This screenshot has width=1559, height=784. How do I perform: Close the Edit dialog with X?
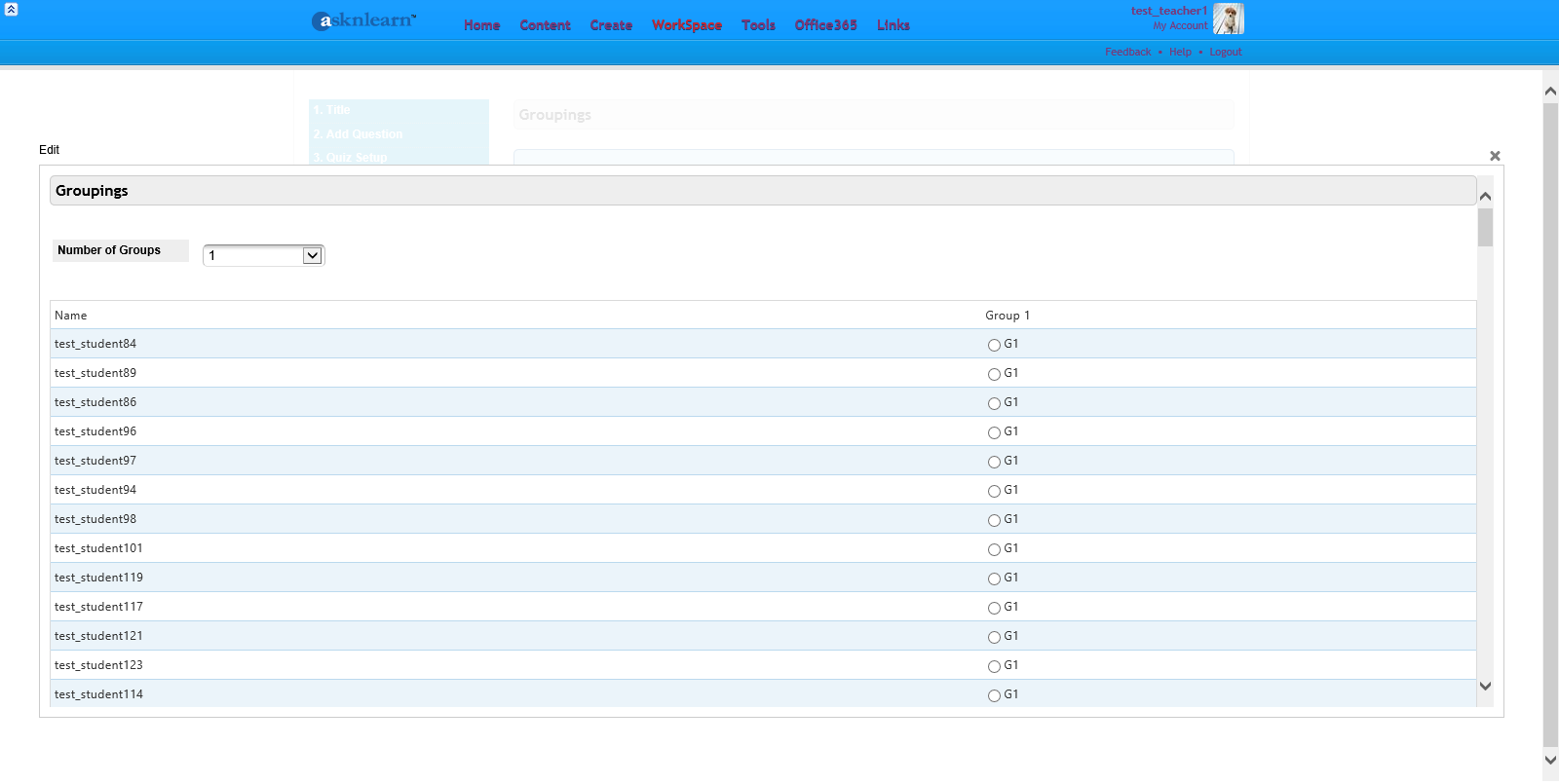coord(1495,156)
